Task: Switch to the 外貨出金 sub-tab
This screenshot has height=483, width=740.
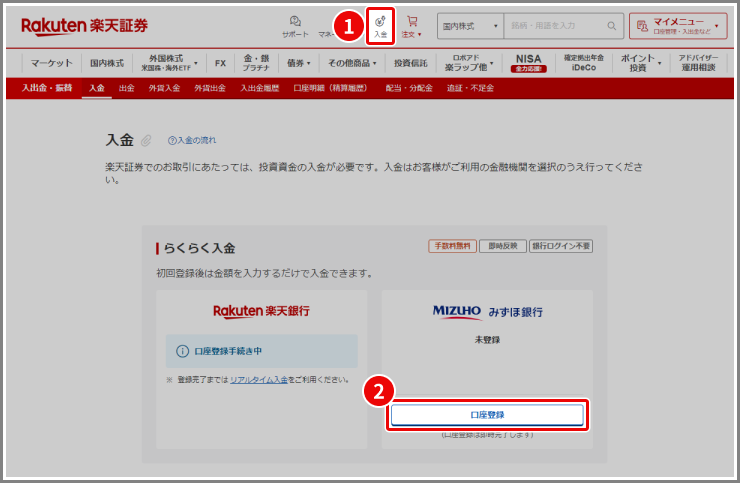Action: (x=210, y=88)
